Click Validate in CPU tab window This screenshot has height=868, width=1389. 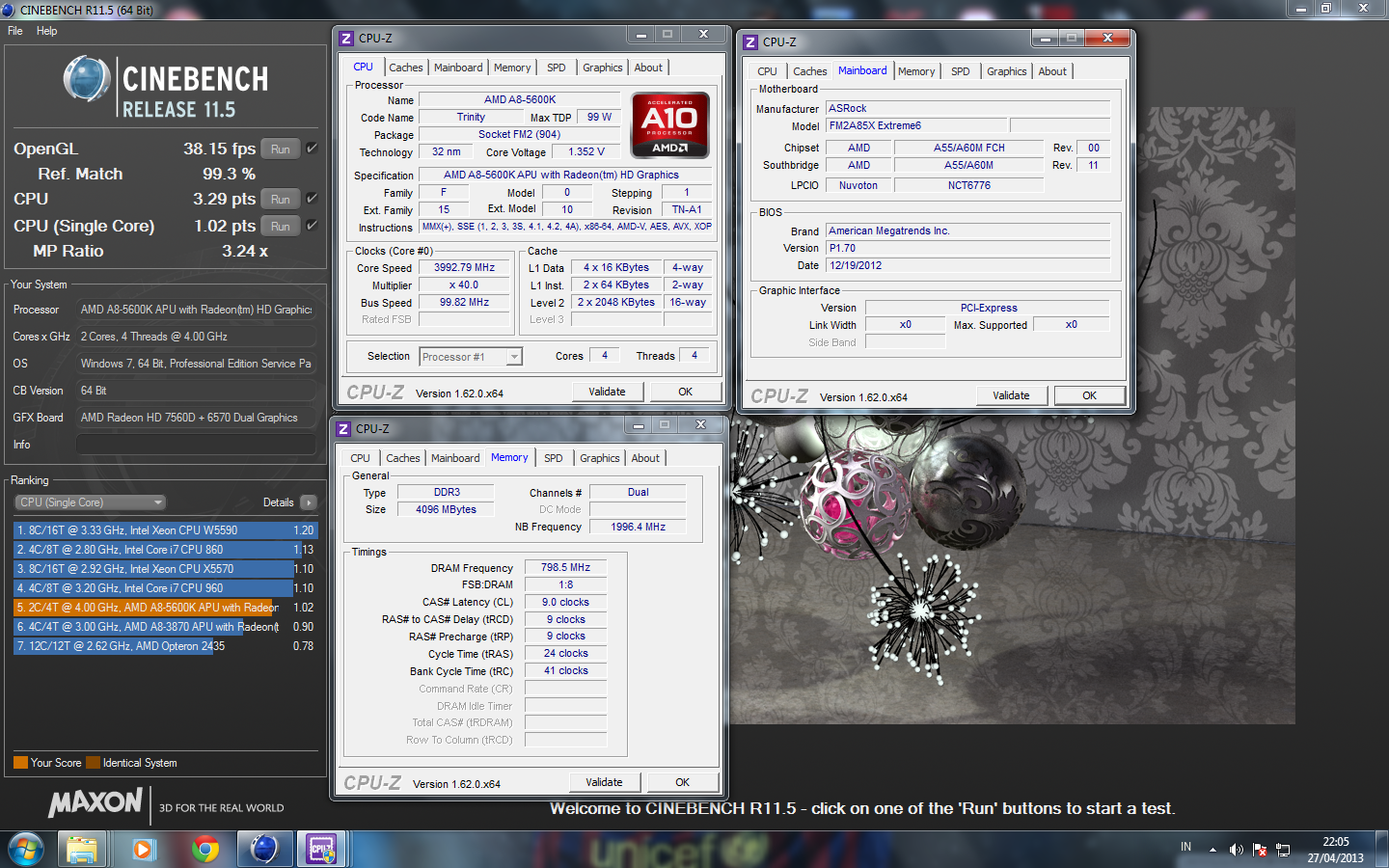(607, 392)
